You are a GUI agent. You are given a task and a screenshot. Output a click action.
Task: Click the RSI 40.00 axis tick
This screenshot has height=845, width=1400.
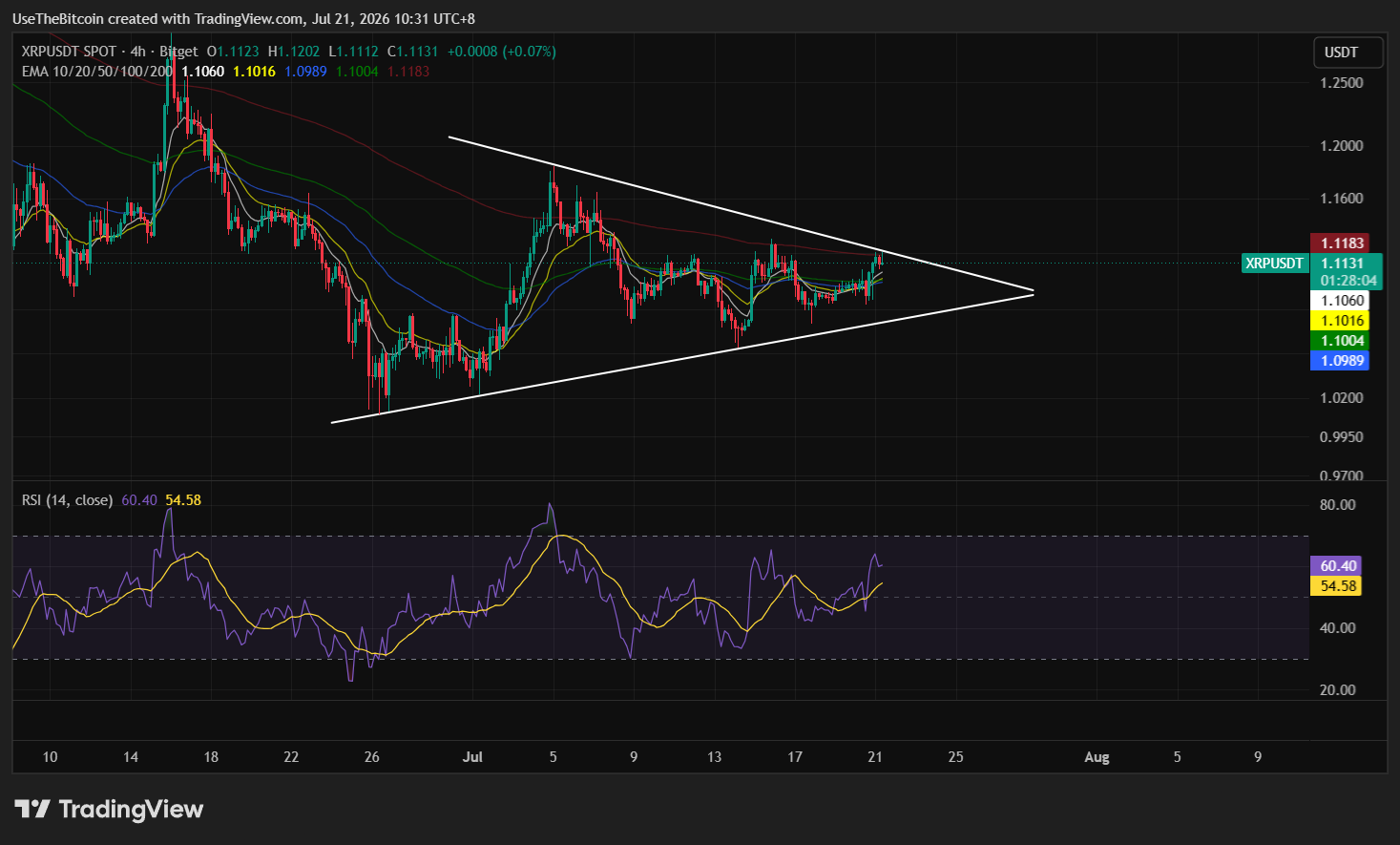point(1337,628)
